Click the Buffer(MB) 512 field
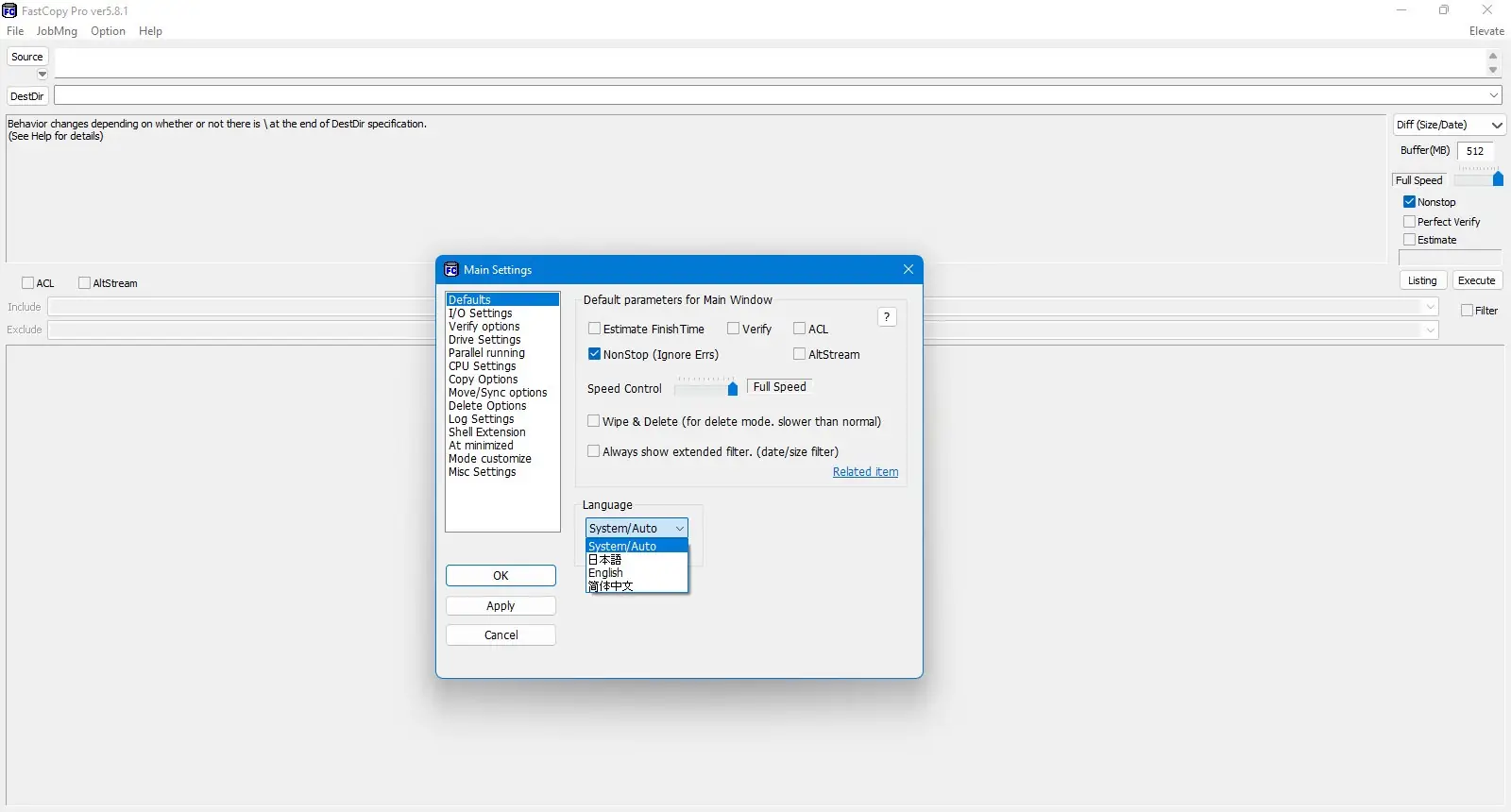Image resolution: width=1511 pixels, height=812 pixels. click(x=1475, y=151)
